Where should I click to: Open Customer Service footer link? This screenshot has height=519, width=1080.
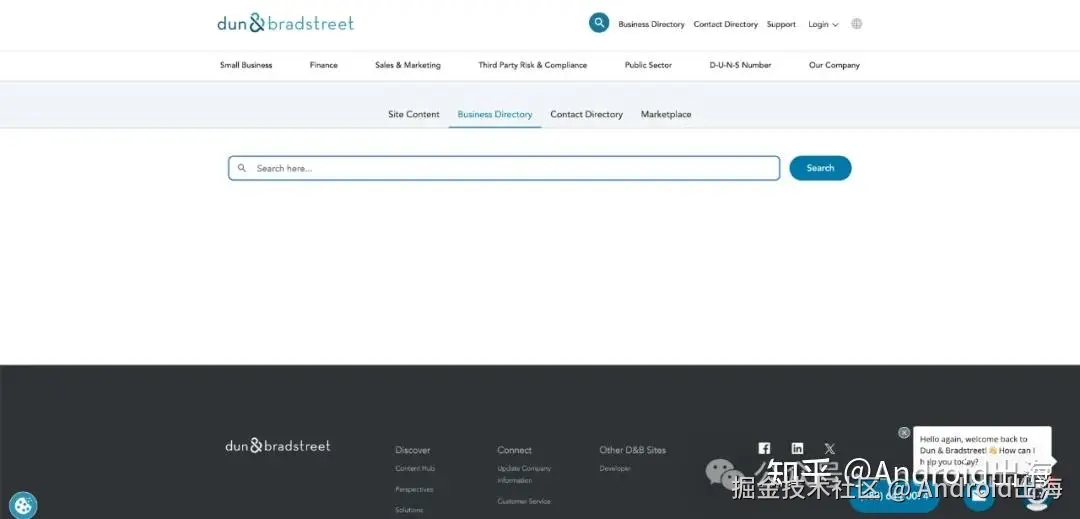tap(524, 502)
